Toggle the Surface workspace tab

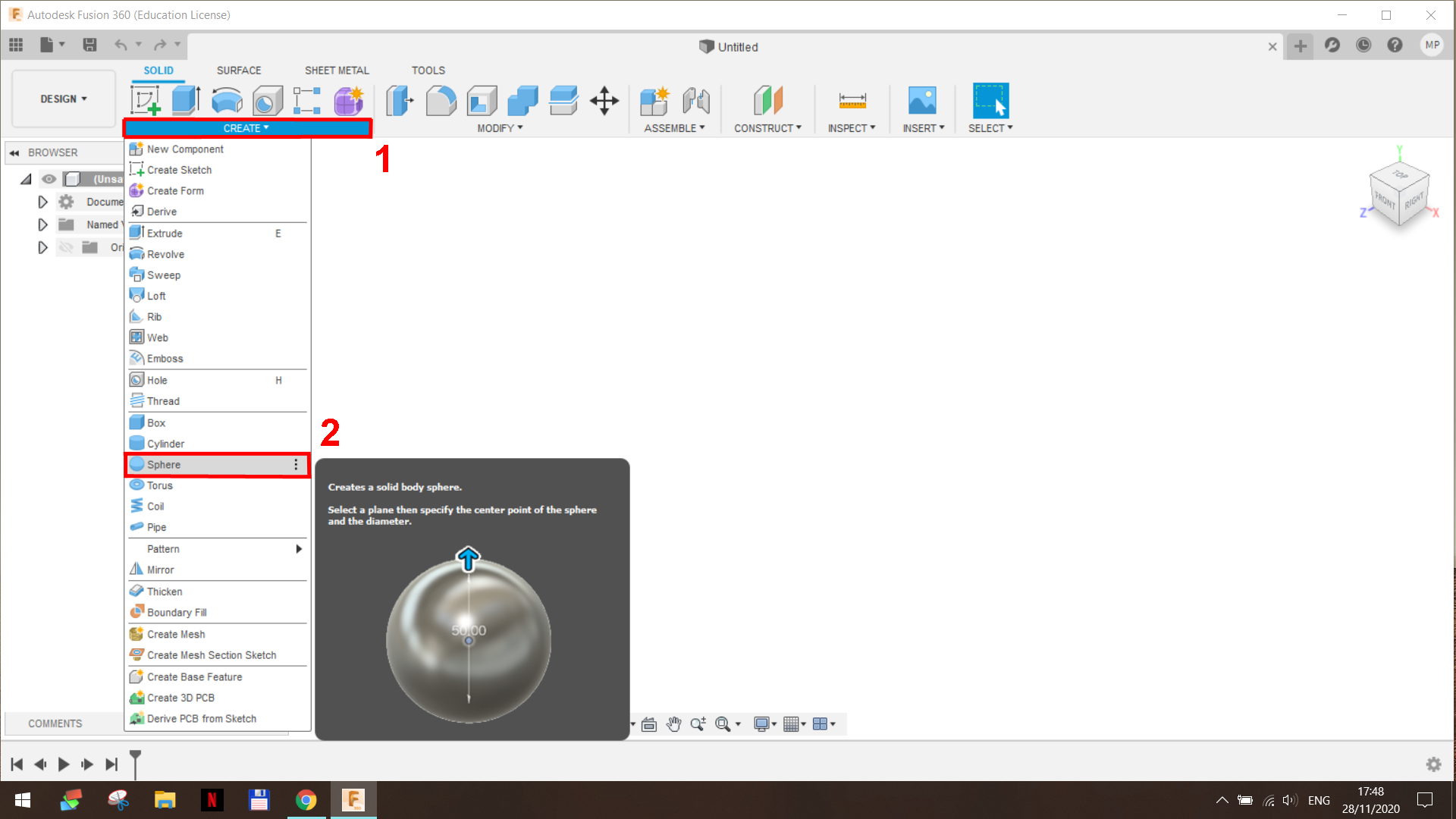click(x=238, y=69)
